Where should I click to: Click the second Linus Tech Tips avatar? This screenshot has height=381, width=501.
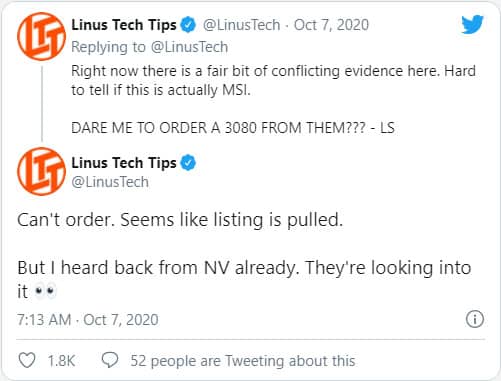click(x=41, y=171)
